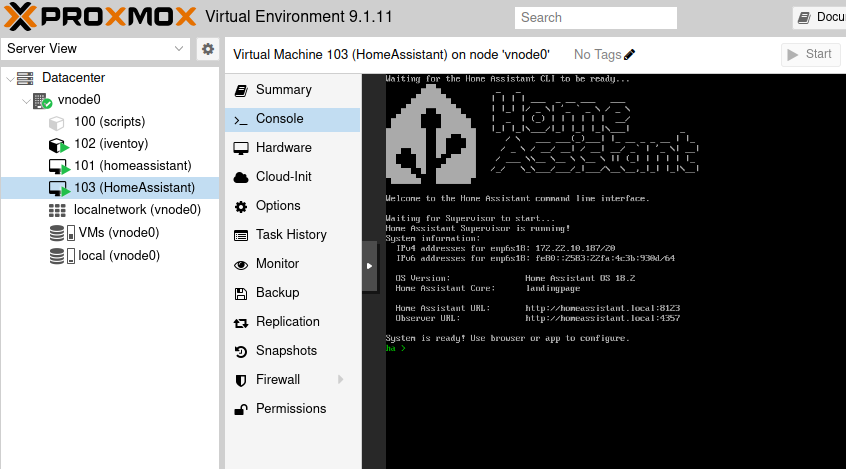Open the tree view settings gear
846x469 pixels.
(x=208, y=49)
